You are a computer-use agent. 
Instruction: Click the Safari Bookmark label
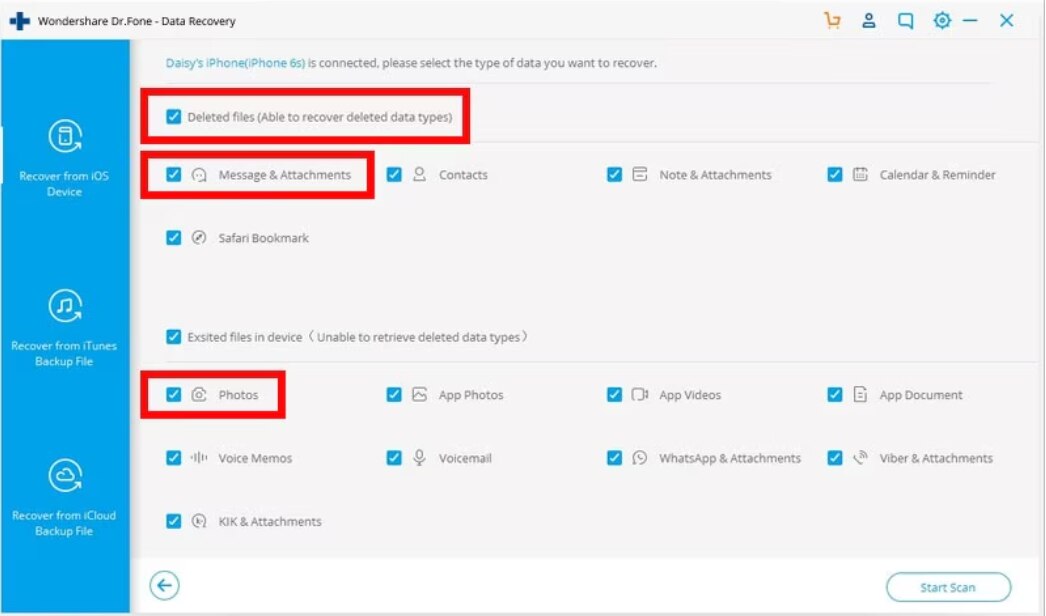(264, 238)
